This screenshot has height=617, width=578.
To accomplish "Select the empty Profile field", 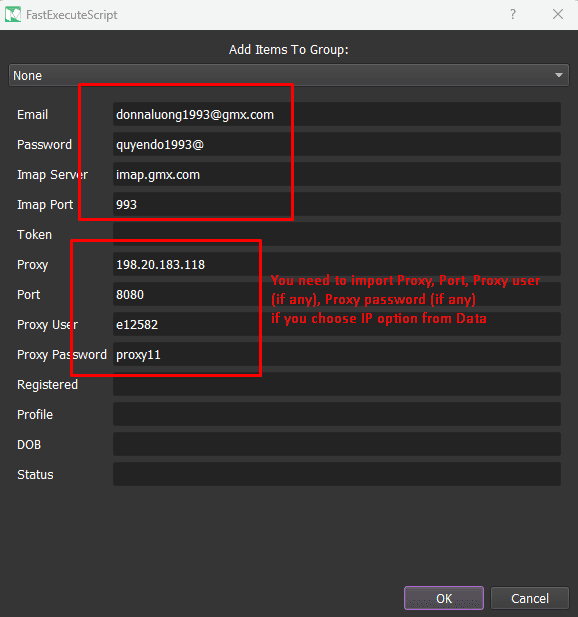I will (x=337, y=414).
